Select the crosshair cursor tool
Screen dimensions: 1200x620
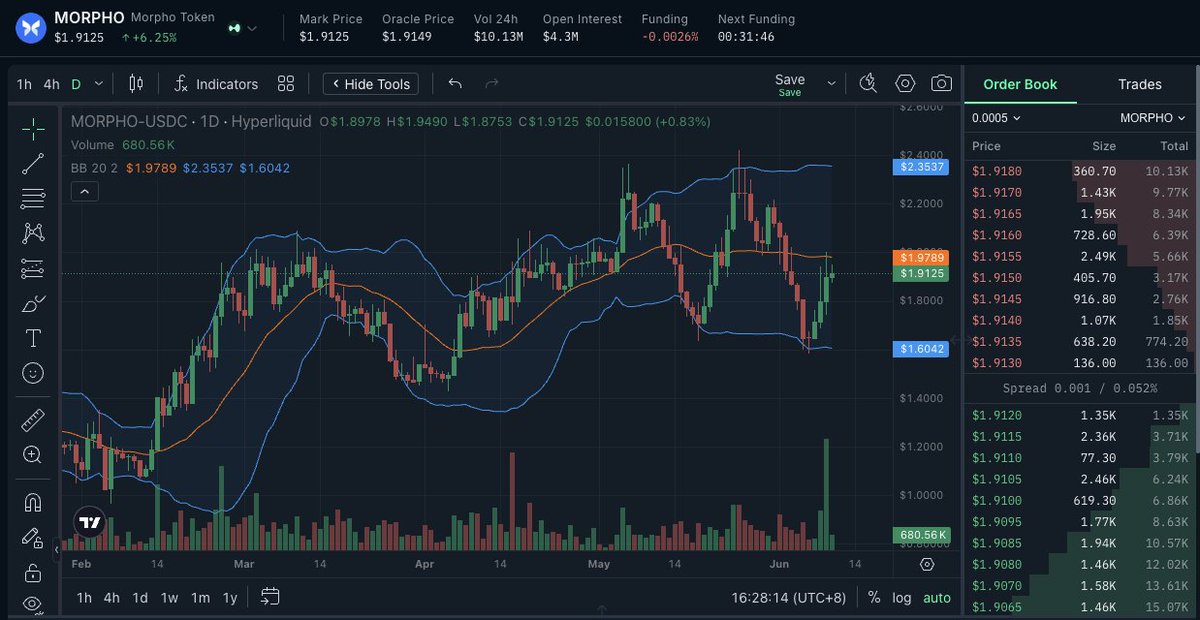click(x=33, y=128)
